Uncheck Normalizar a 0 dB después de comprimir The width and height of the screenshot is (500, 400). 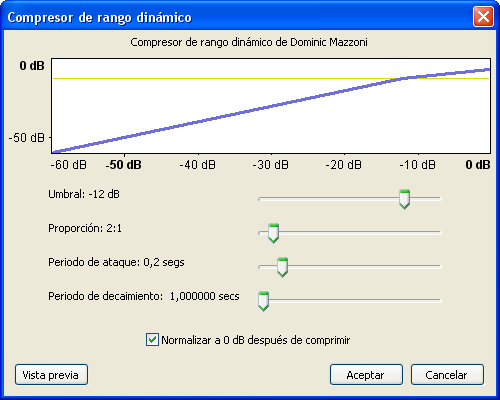tap(152, 340)
